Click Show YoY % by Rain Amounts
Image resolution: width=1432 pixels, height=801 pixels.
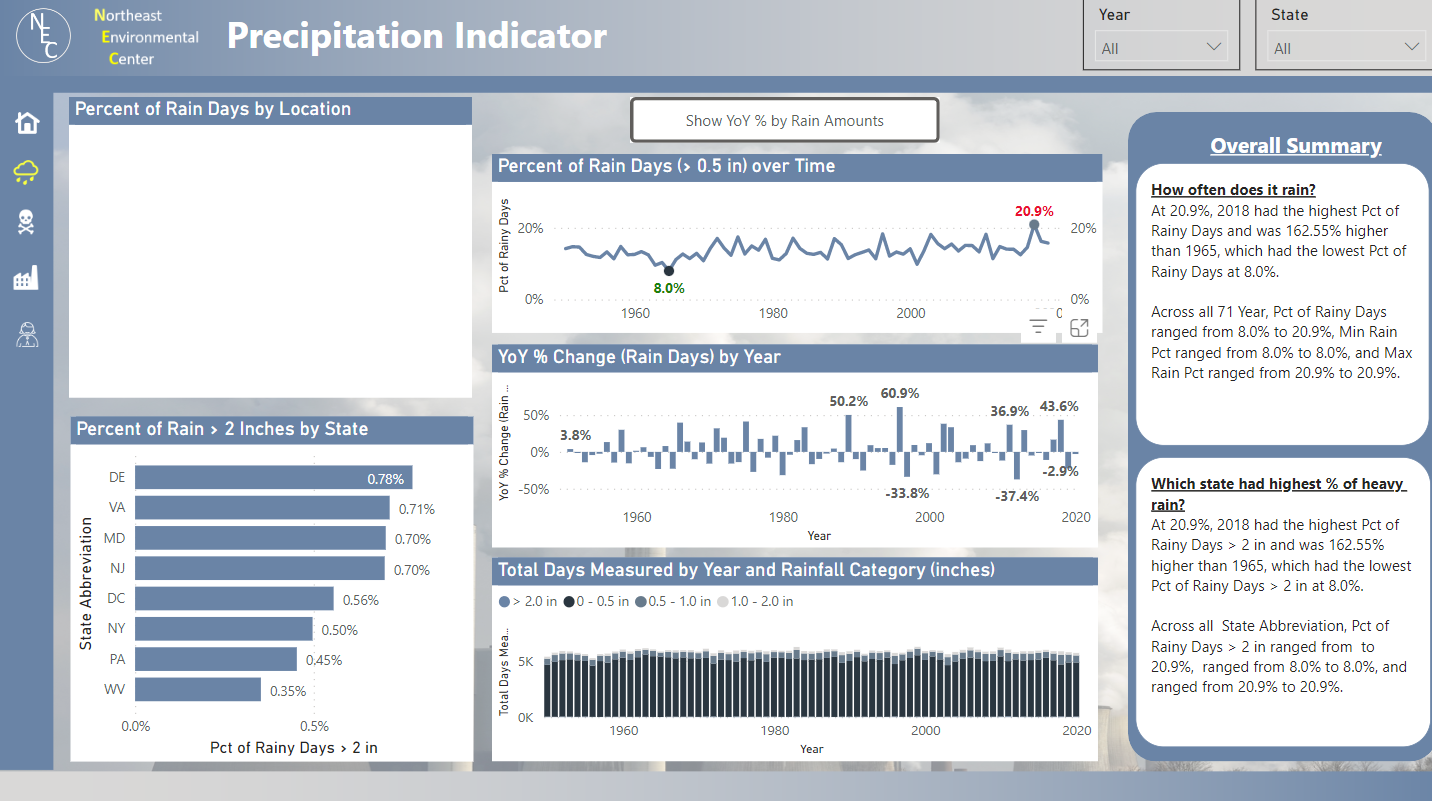pos(784,121)
